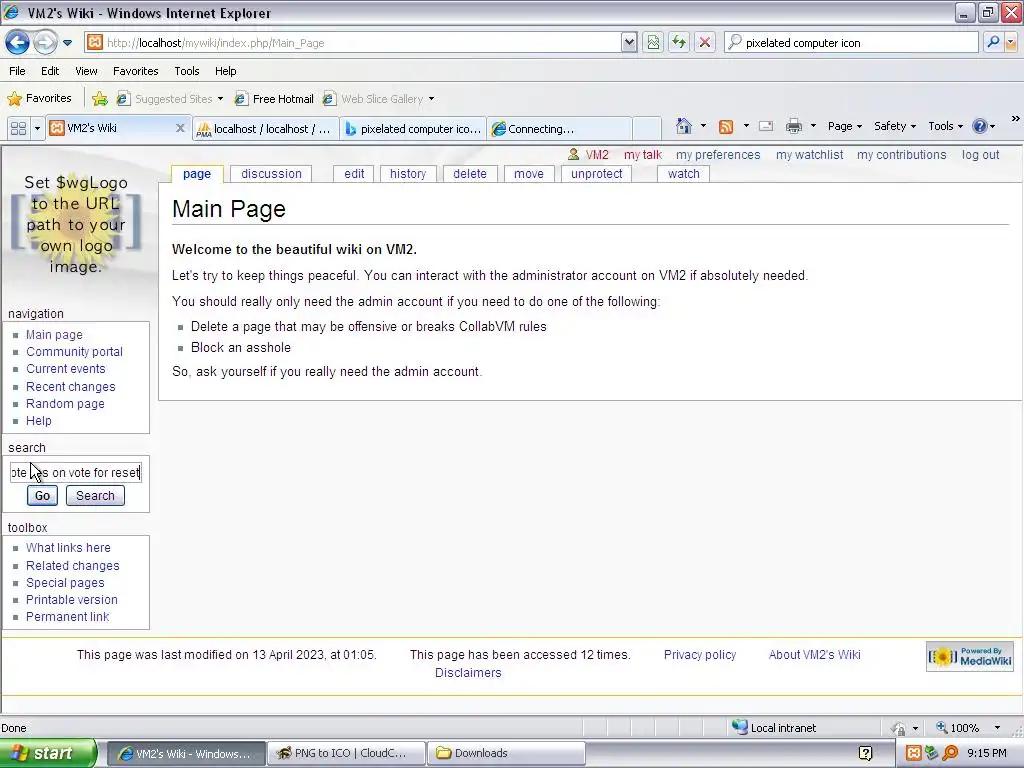The height and width of the screenshot is (768, 1024).
Task: Select the watch wiki tab
Action: [683, 174]
